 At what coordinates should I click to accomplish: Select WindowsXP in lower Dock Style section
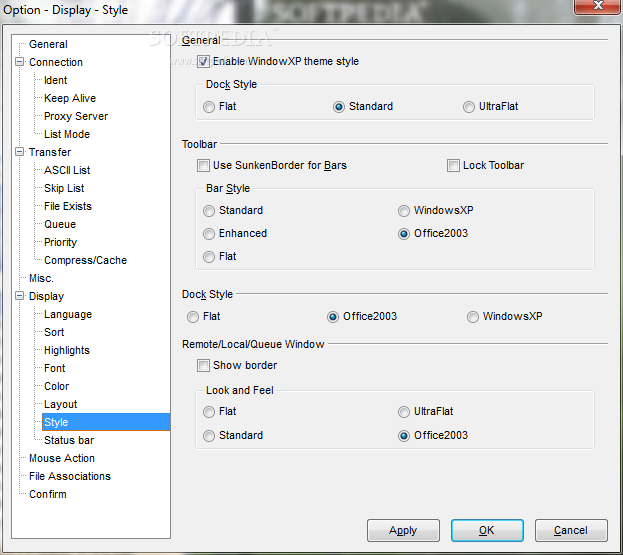tap(473, 317)
